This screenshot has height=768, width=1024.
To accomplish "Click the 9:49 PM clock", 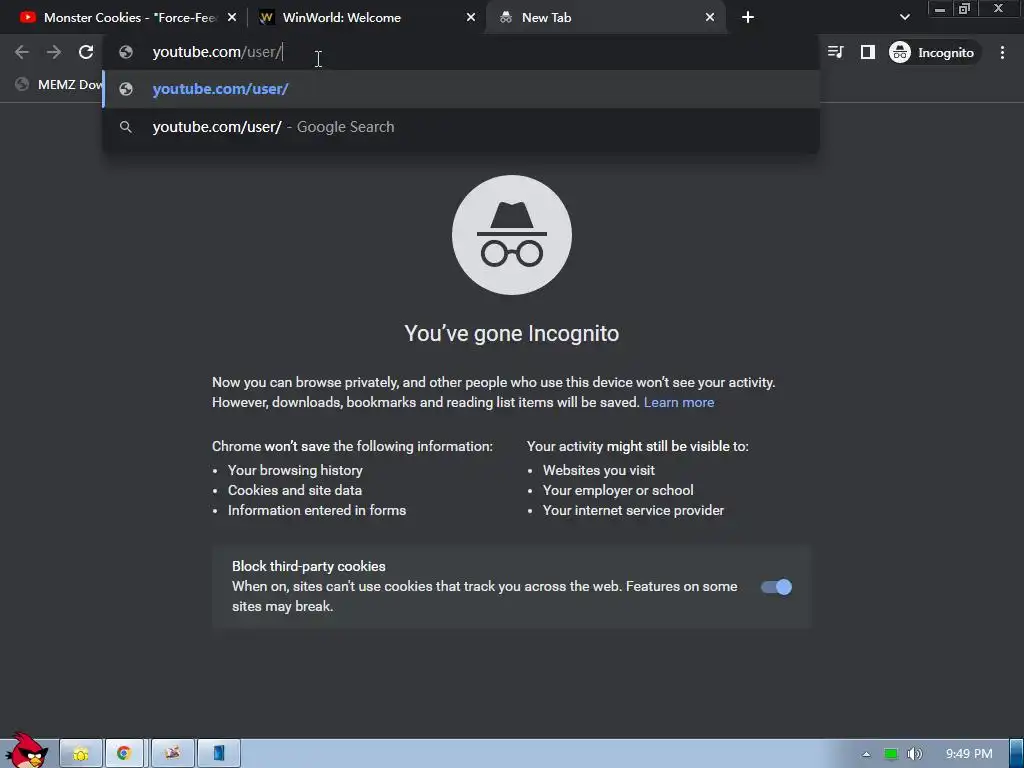I will pyautogui.click(x=969, y=754).
